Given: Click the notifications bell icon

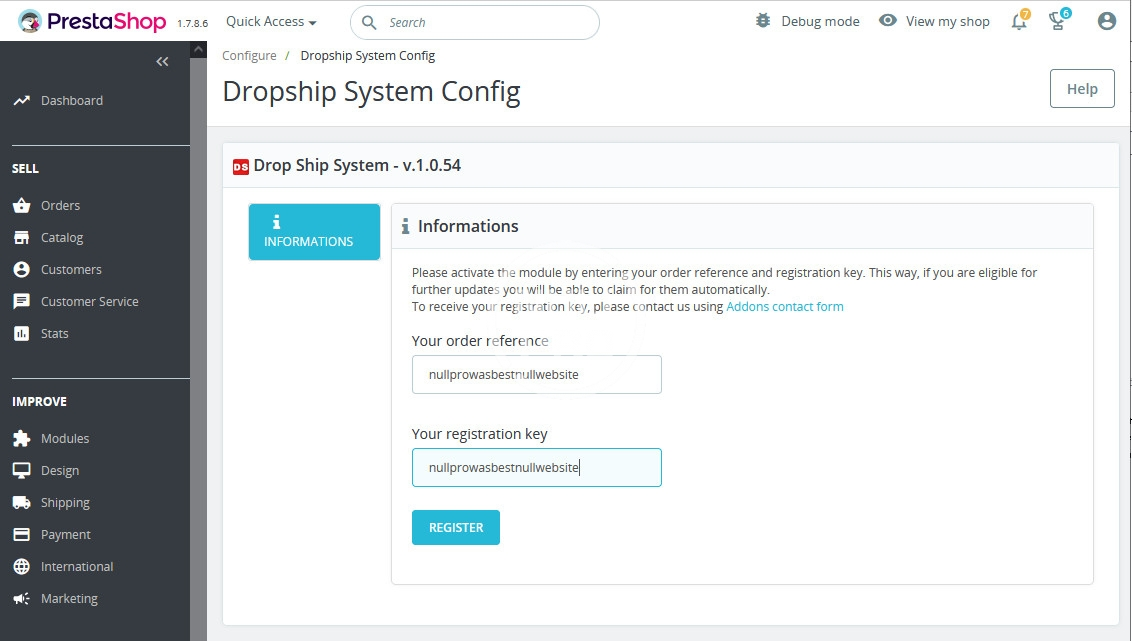Looking at the screenshot, I should [1019, 21].
